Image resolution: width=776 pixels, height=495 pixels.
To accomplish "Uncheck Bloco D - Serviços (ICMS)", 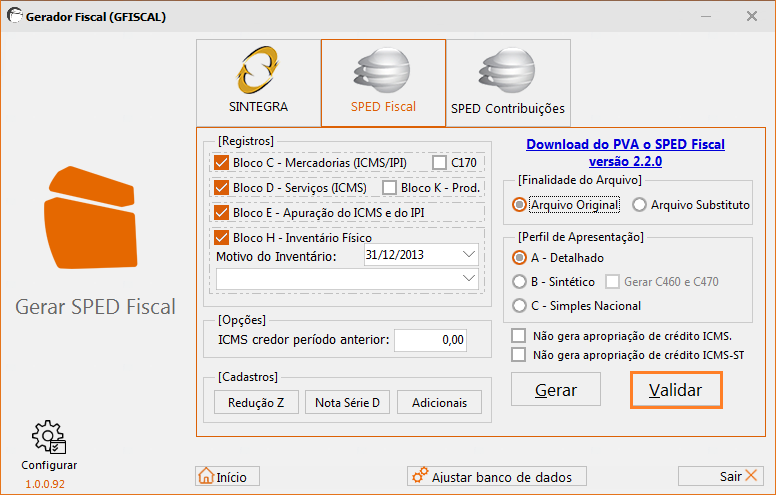I will click(221, 188).
